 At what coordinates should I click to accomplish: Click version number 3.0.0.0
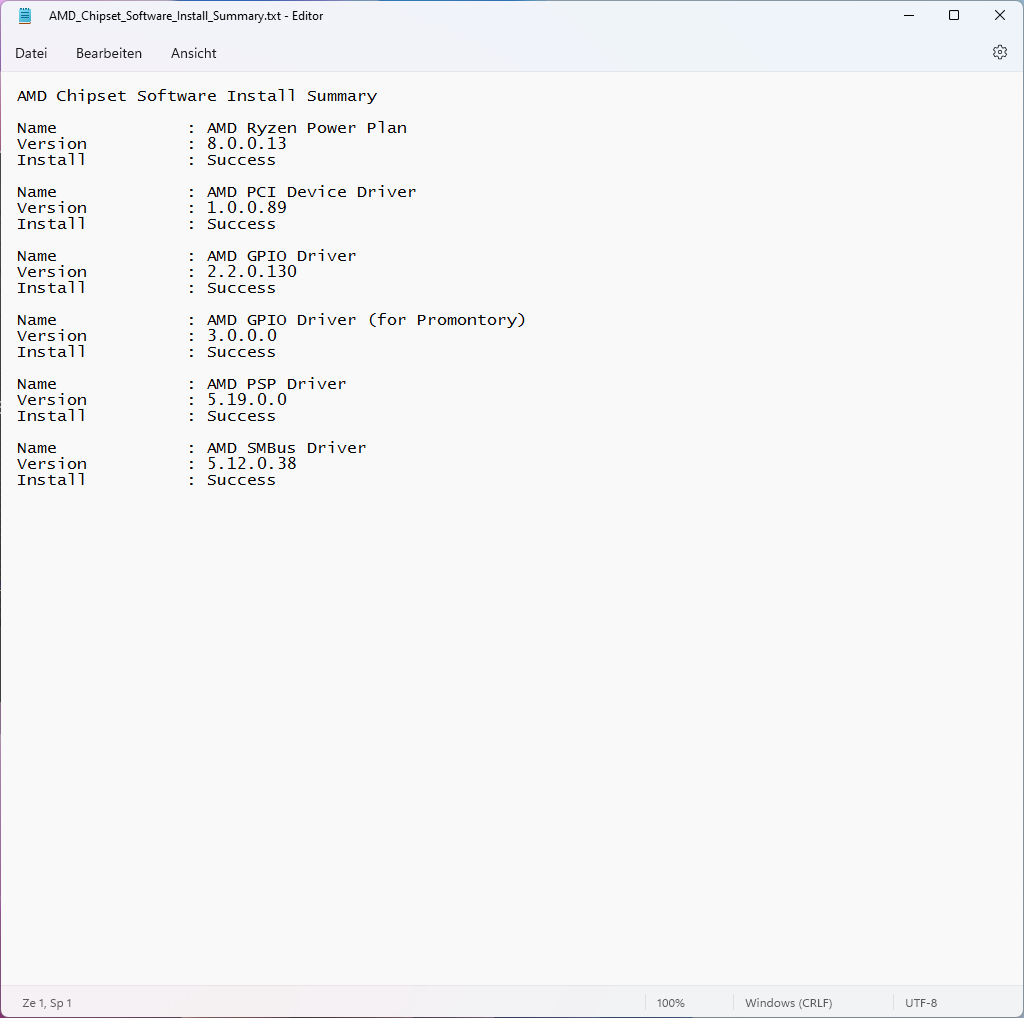242,336
